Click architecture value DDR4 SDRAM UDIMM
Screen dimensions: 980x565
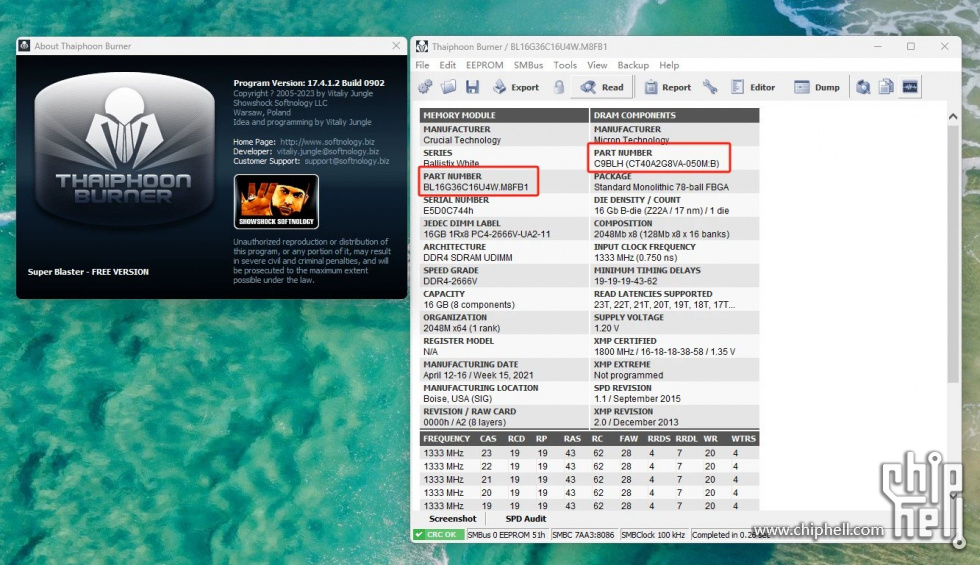(x=468, y=258)
